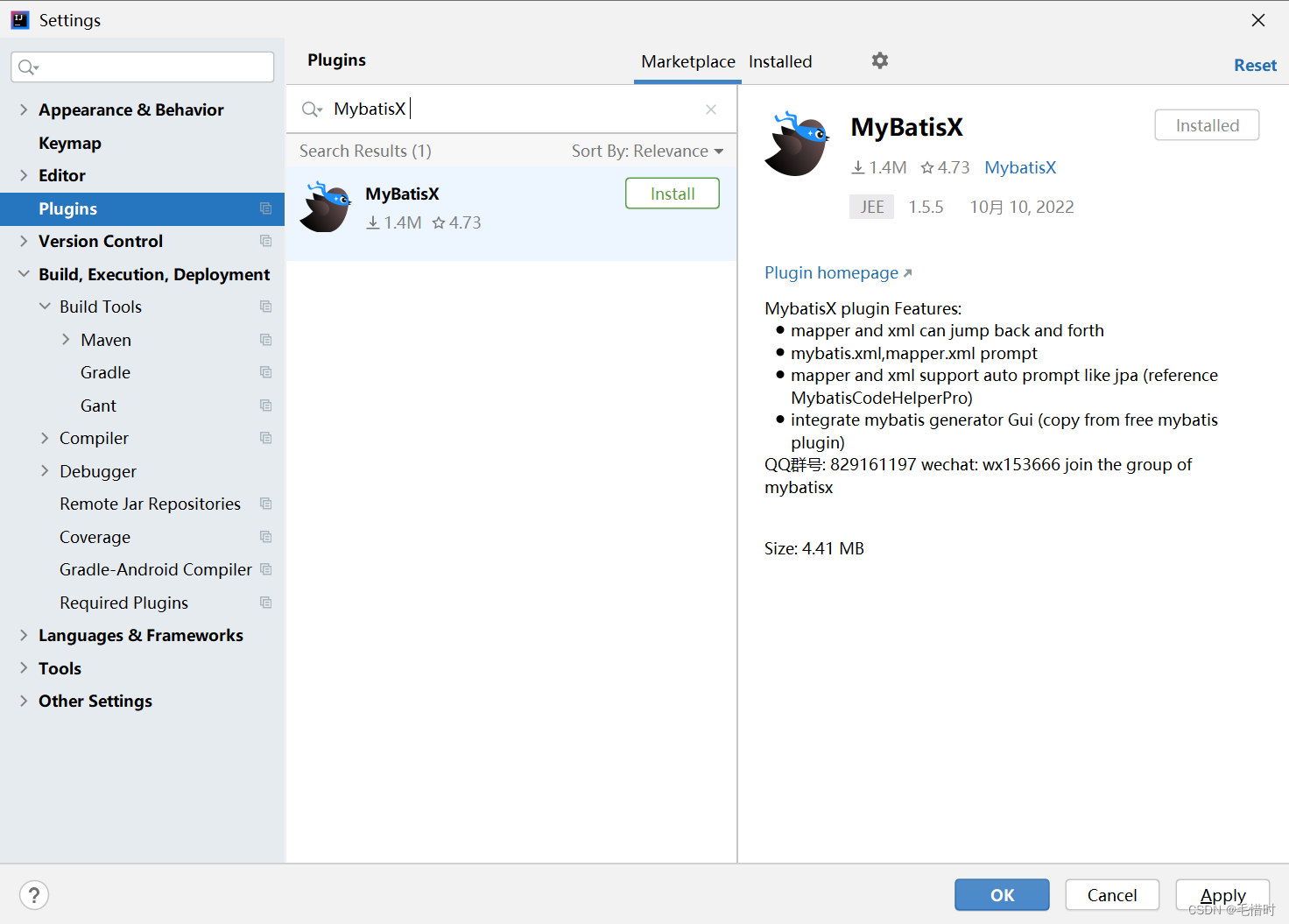Select Gradle under Build Tools
Viewport: 1289px width, 924px height.
click(105, 372)
